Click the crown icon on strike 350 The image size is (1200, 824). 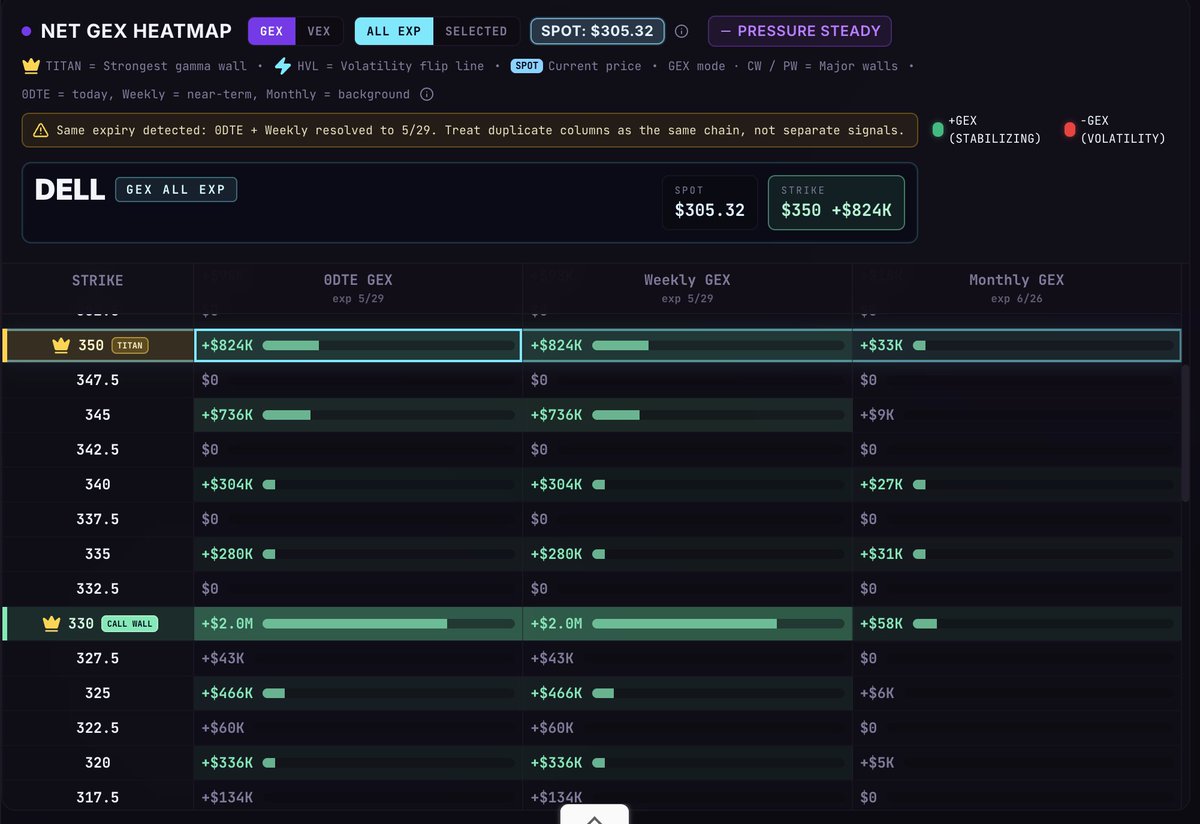point(61,345)
